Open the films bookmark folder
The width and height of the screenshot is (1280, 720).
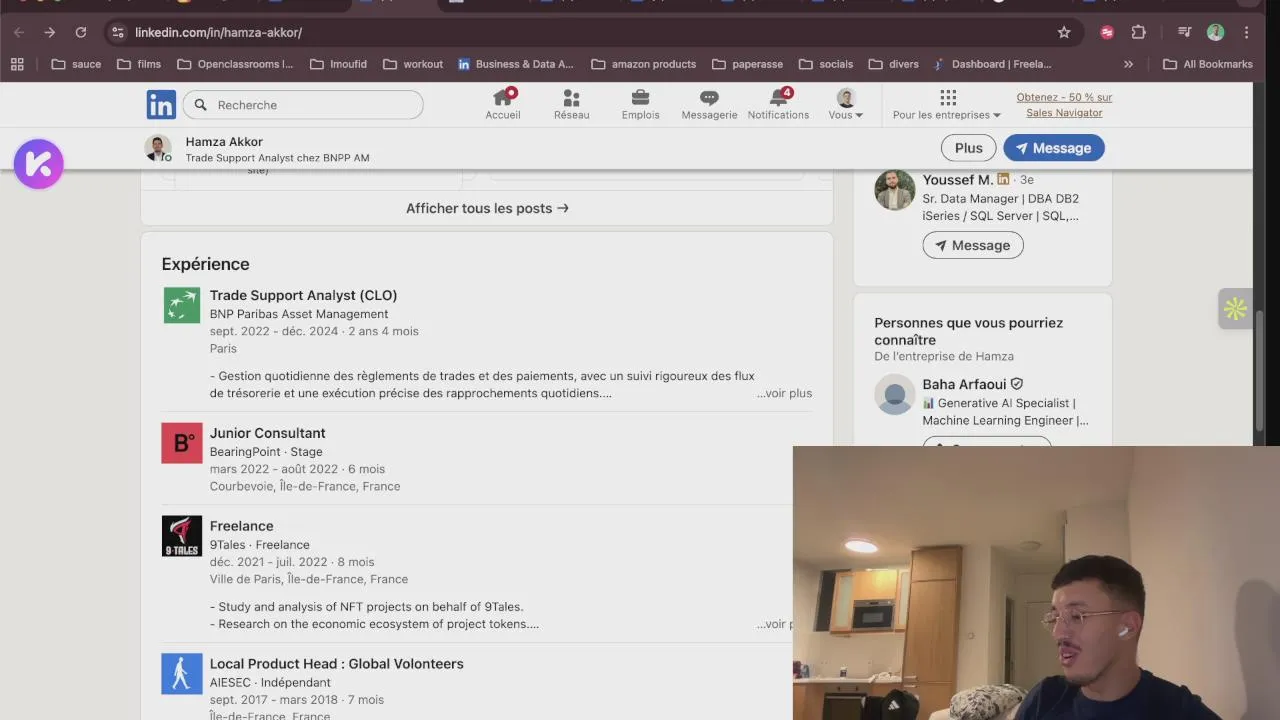click(x=139, y=64)
